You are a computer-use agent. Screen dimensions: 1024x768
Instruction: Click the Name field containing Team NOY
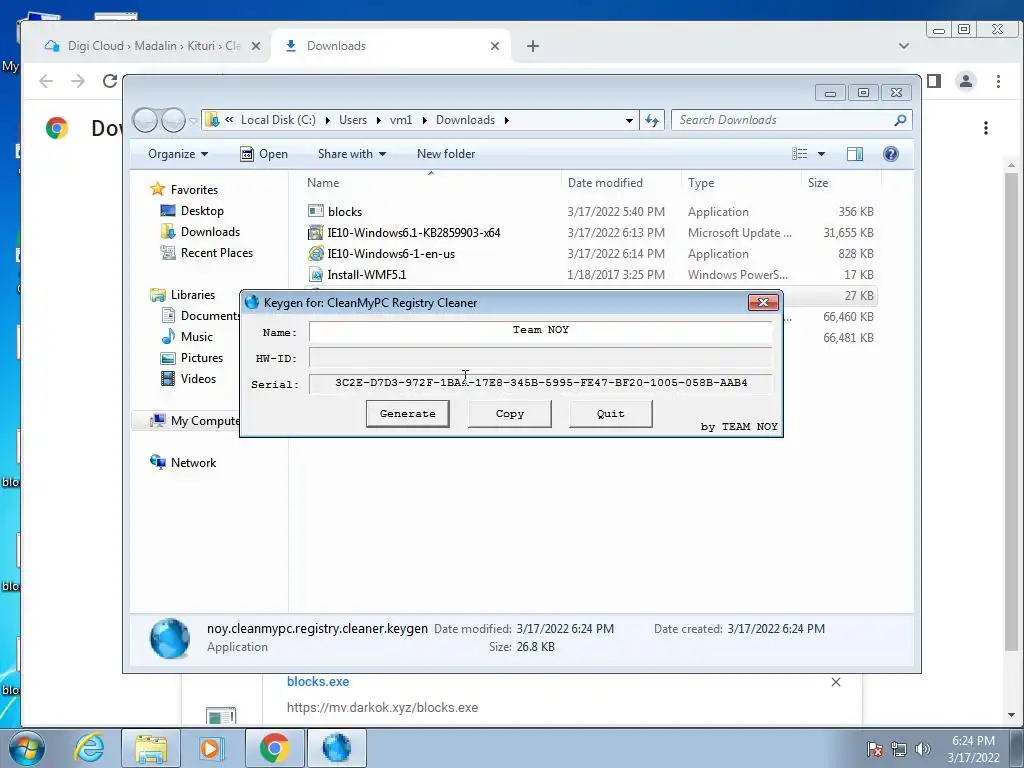pyautogui.click(x=541, y=331)
